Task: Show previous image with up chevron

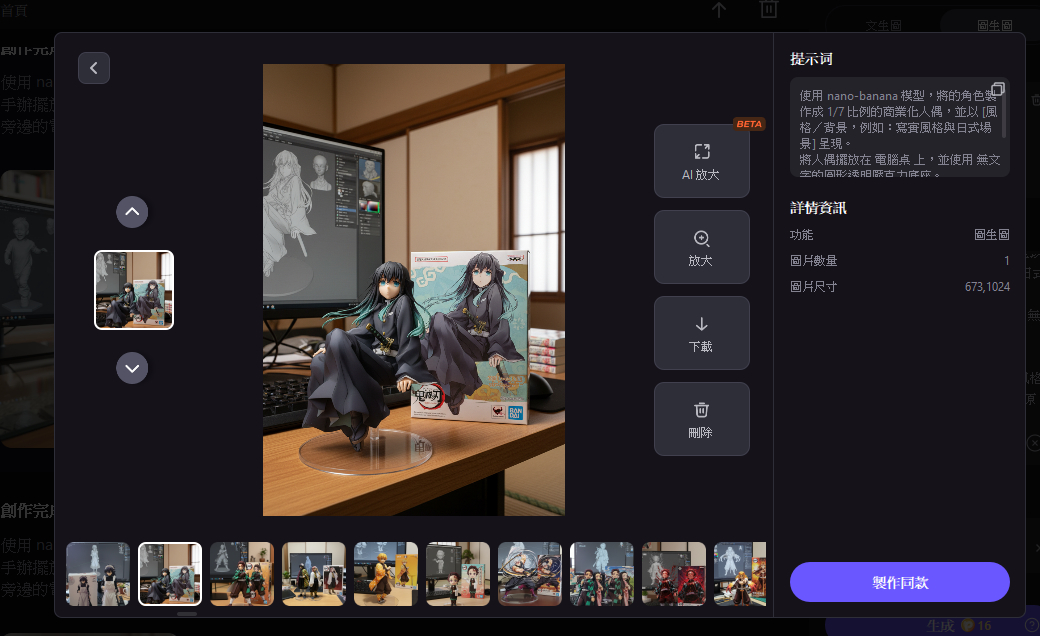Action: tap(132, 212)
